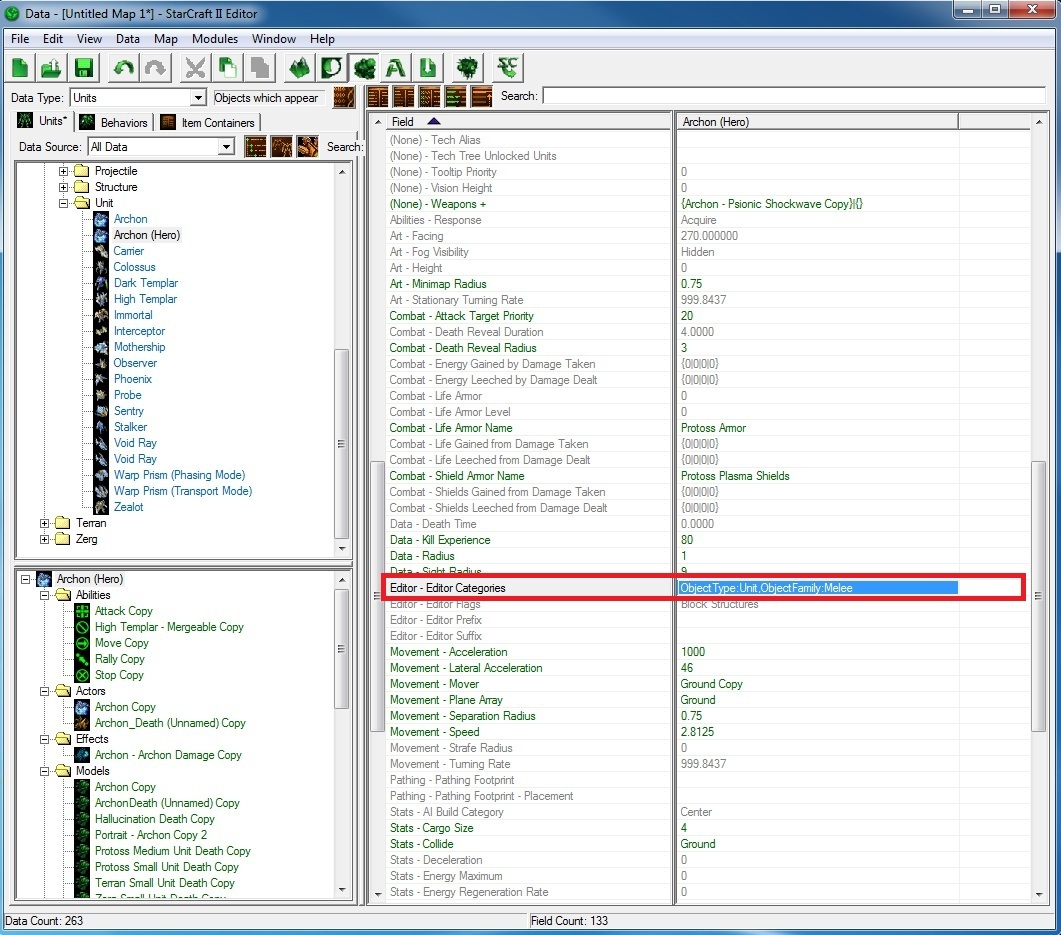Collapse the Unit folder

tap(64, 203)
